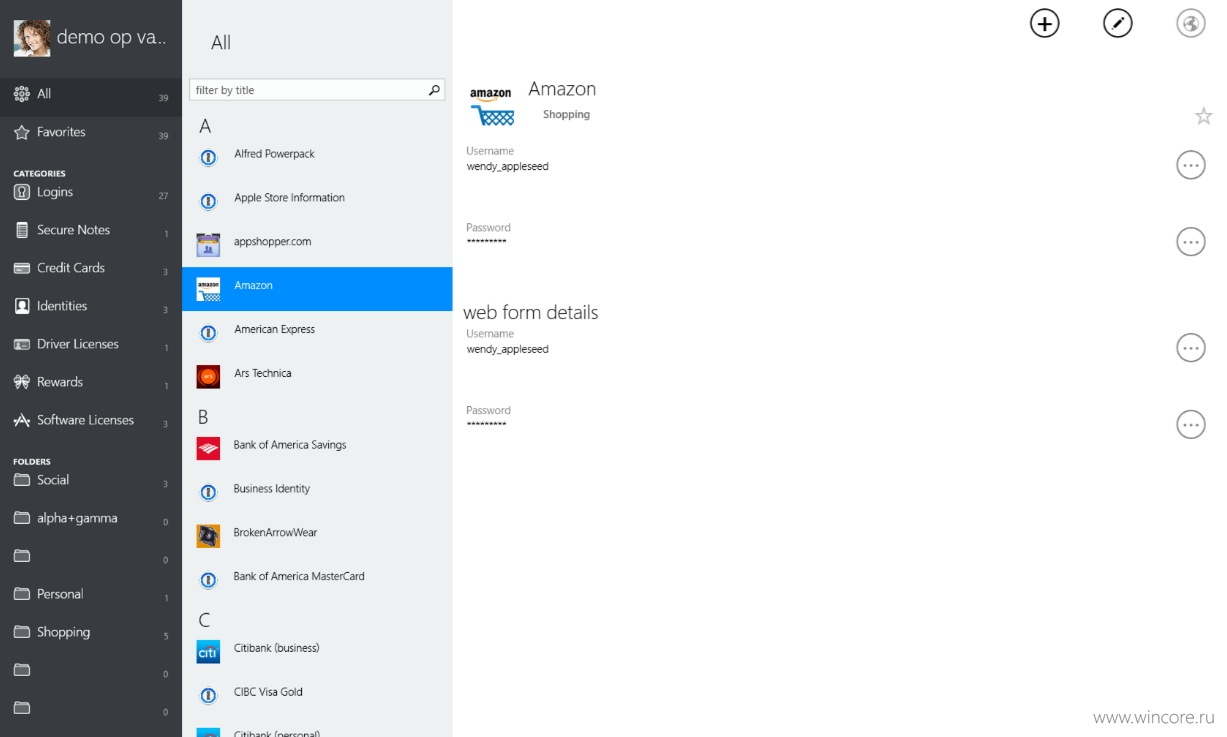Select the Alfred Powerpack entry

(x=317, y=157)
